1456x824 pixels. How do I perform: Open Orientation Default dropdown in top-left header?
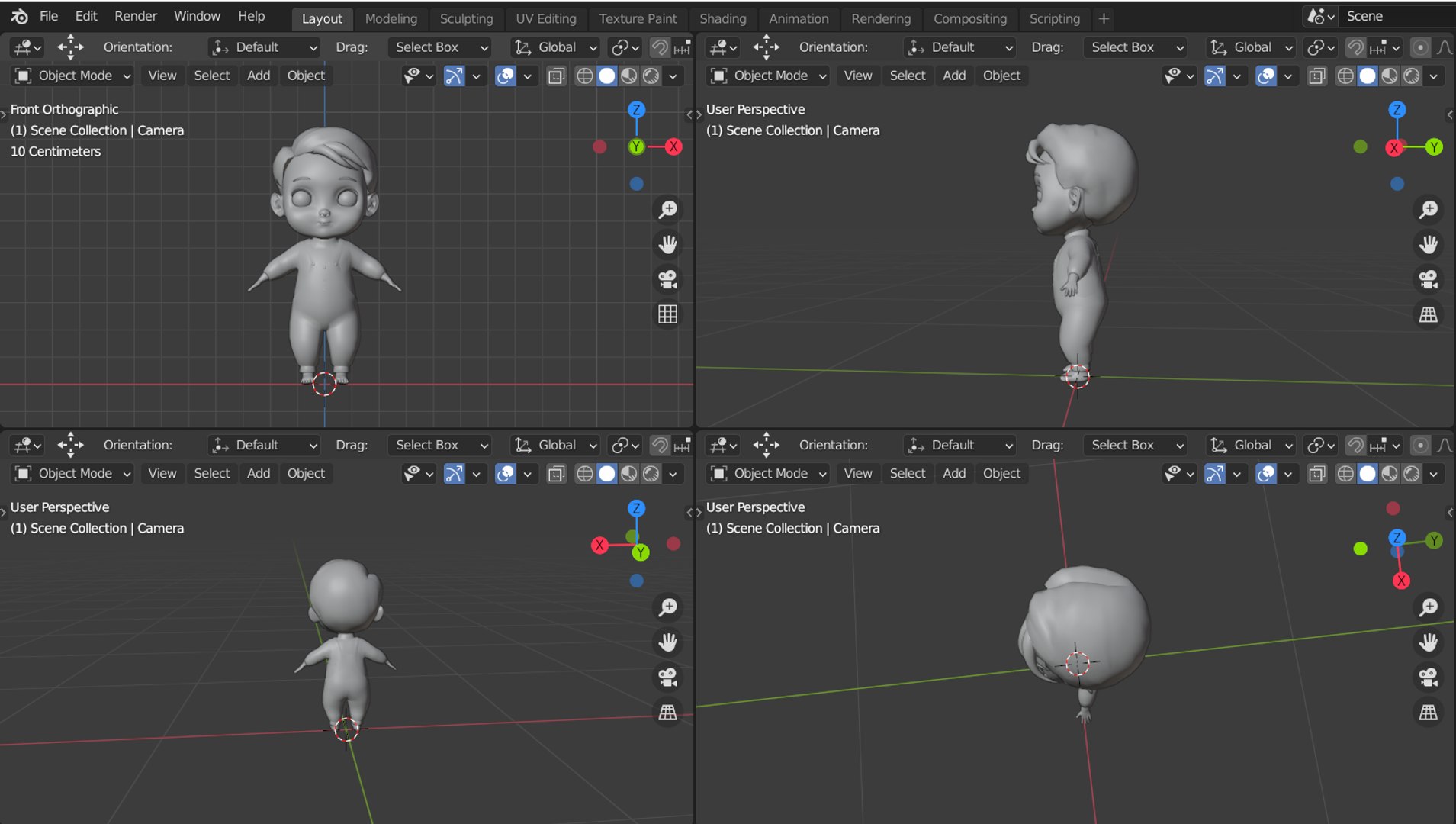tap(264, 47)
